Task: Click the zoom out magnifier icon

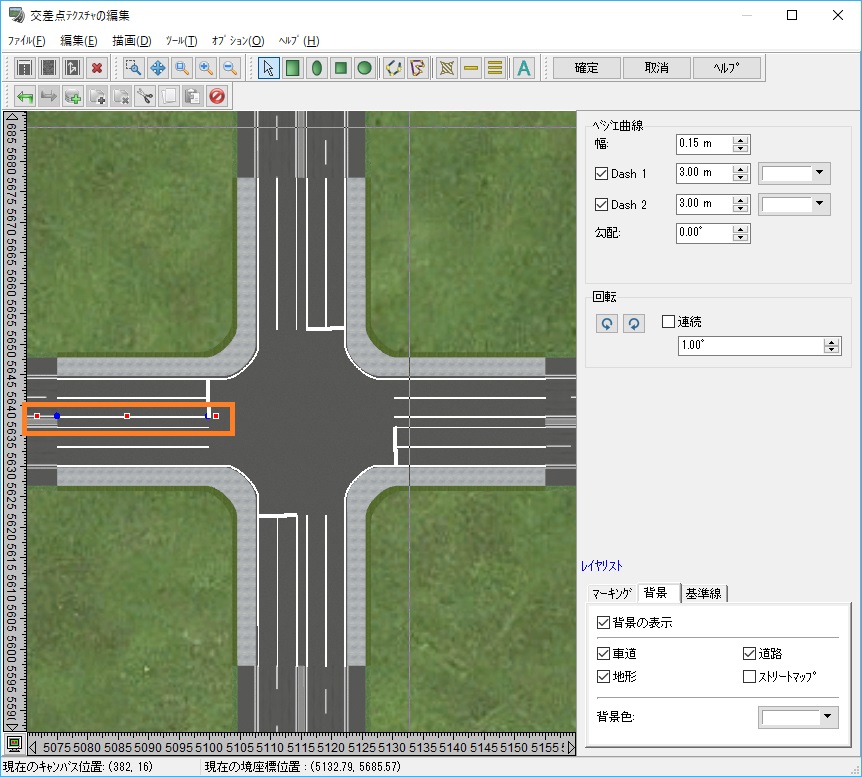Action: pyautogui.click(x=230, y=68)
